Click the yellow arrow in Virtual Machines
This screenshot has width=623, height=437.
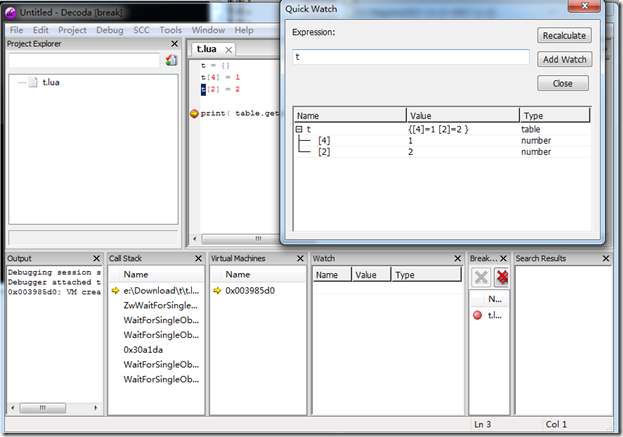pos(217,291)
